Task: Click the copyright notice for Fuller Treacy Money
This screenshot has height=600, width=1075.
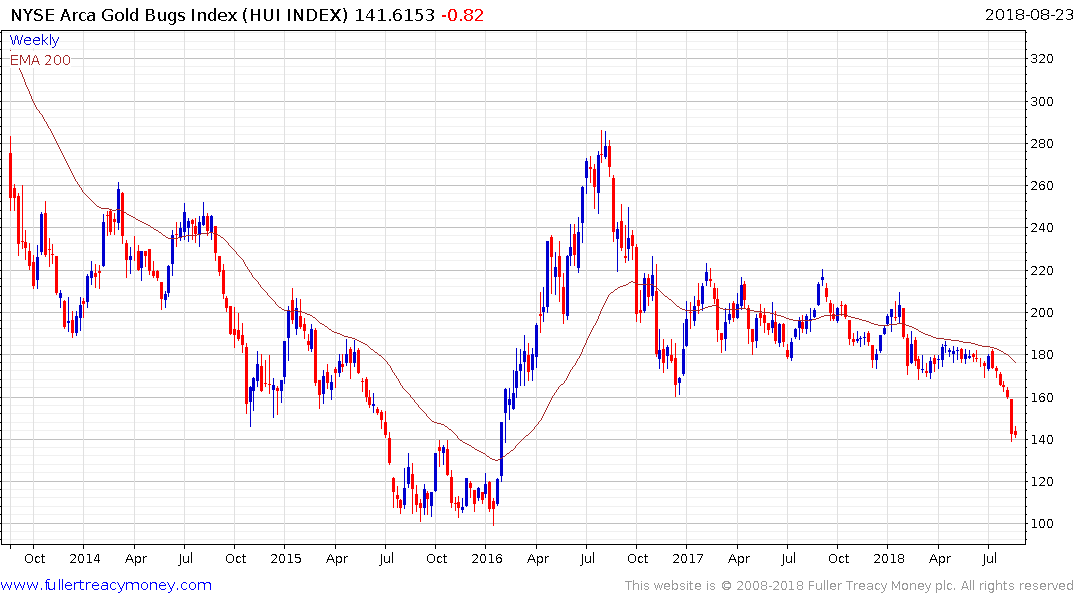Action: click(x=849, y=586)
